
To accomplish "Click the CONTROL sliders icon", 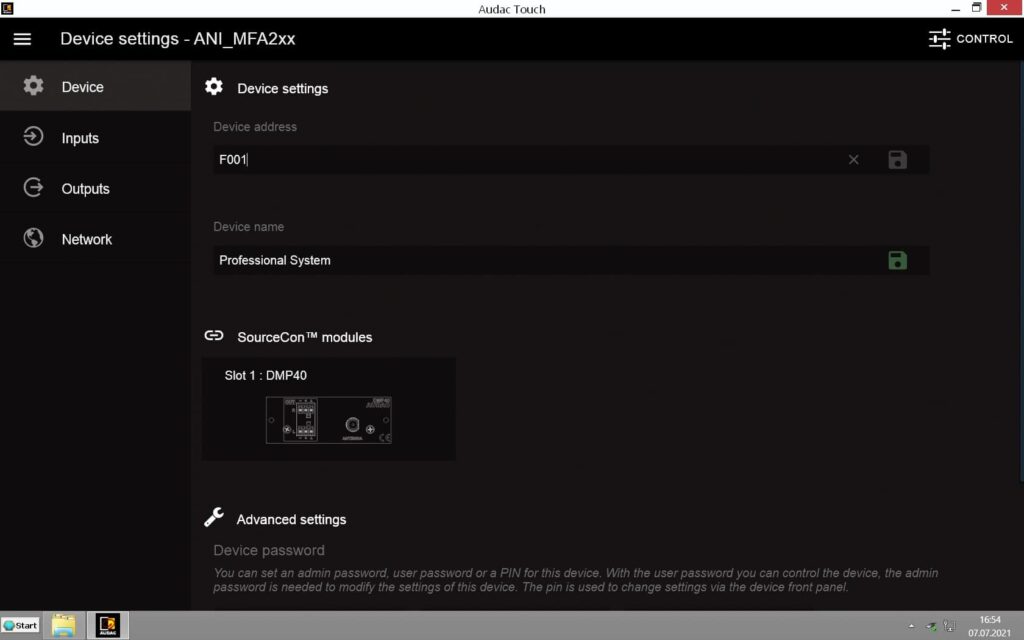I will pos(939,39).
